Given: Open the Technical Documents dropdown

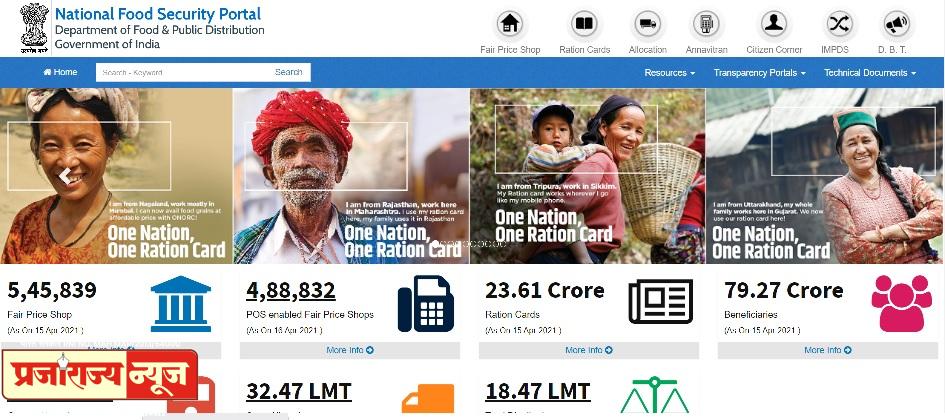Looking at the screenshot, I should (x=870, y=72).
